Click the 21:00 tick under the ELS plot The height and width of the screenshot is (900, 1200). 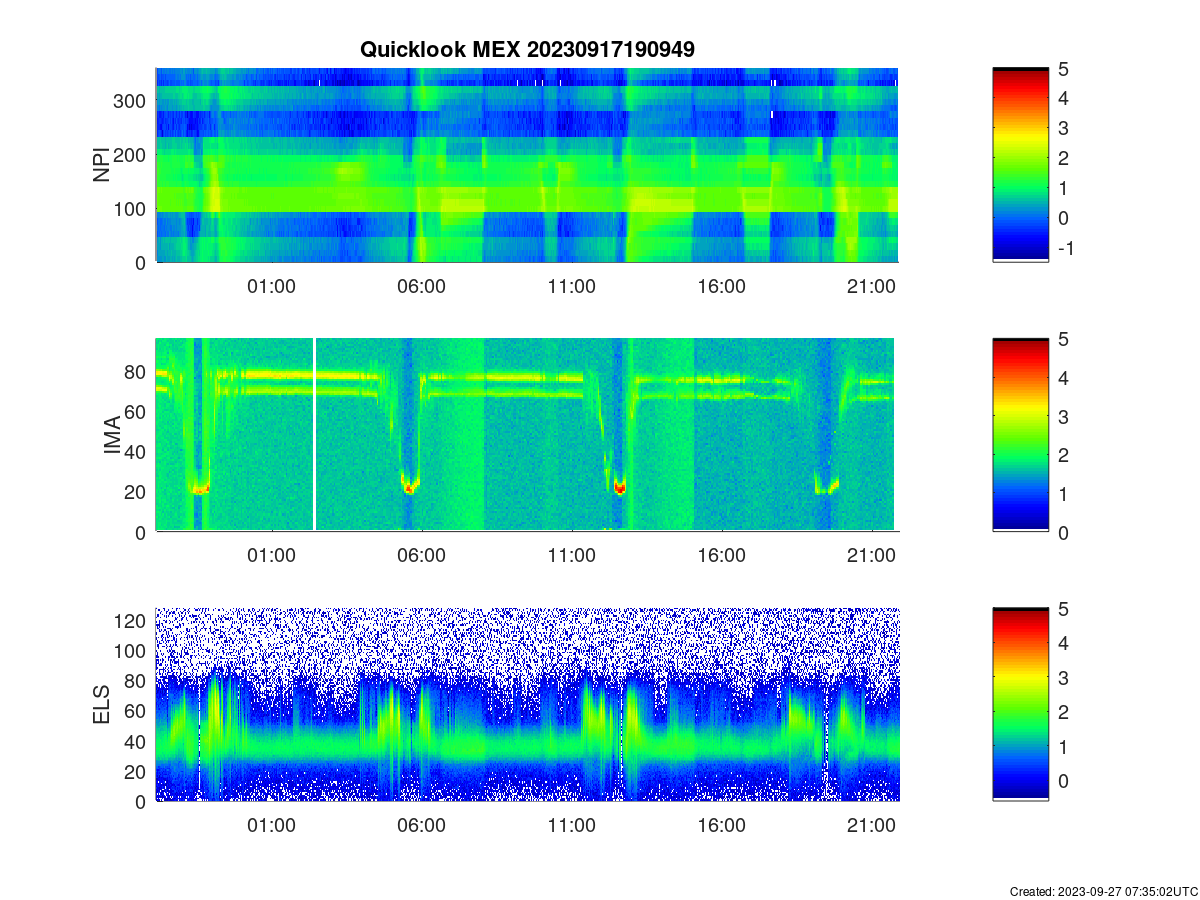pos(871,826)
